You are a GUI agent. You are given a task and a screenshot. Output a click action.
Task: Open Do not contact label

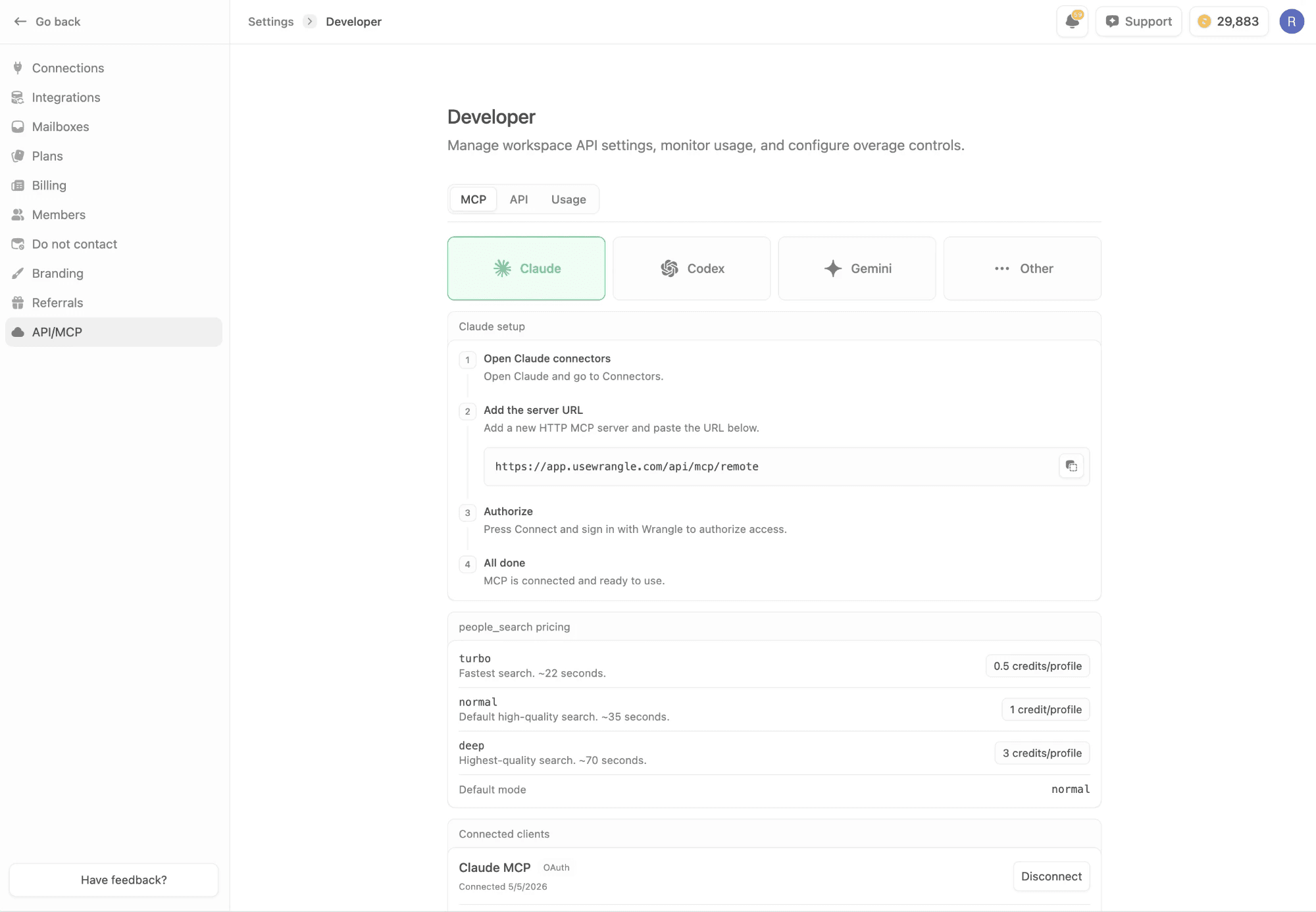tap(74, 244)
